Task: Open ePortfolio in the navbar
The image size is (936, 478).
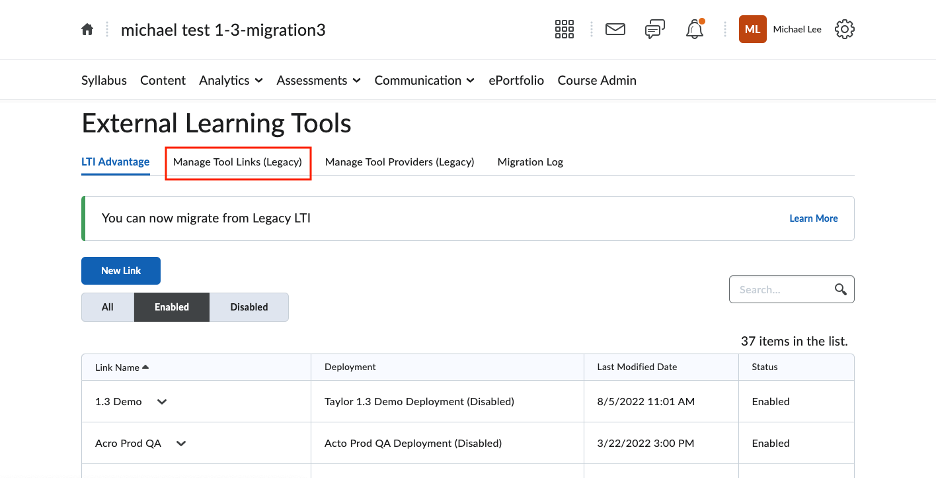Action: pos(516,81)
